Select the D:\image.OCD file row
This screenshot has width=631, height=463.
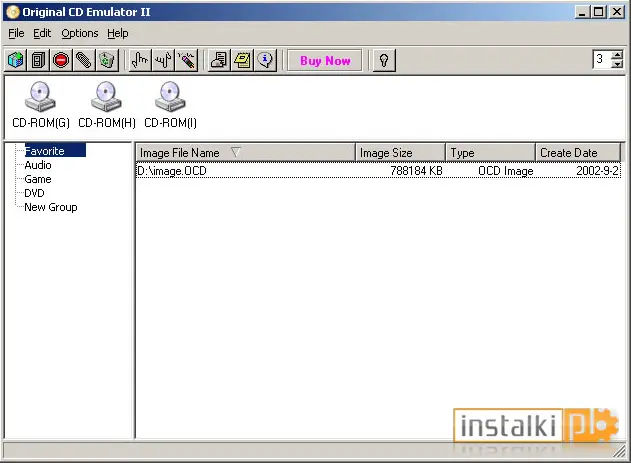click(378, 171)
